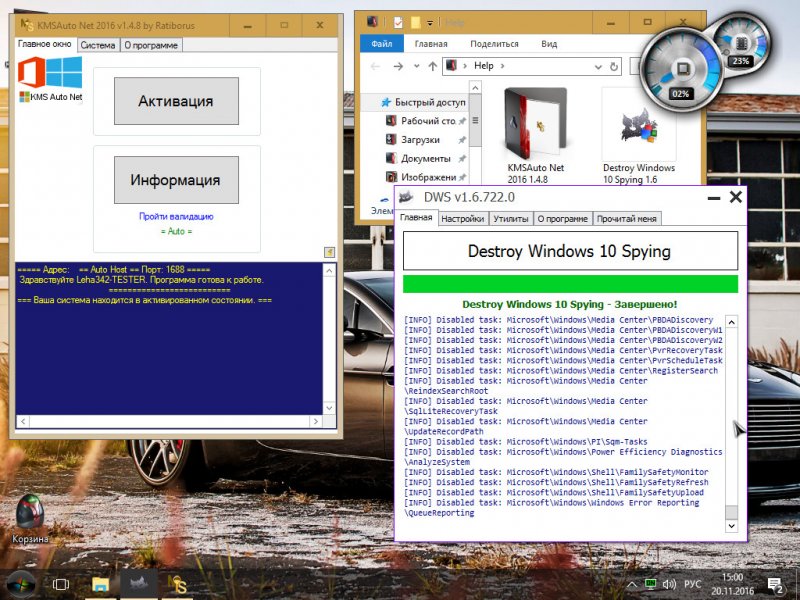The height and width of the screenshot is (600, 800).
Task: Open the Recycle Bin (Корзина) on the desktop
Action: (x=30, y=518)
